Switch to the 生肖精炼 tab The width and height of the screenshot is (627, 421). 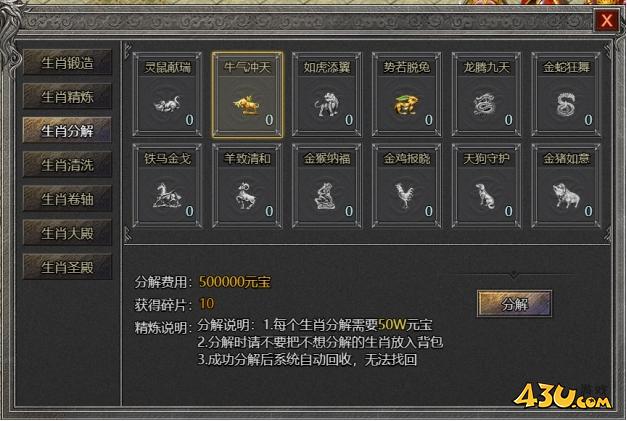(x=67, y=96)
